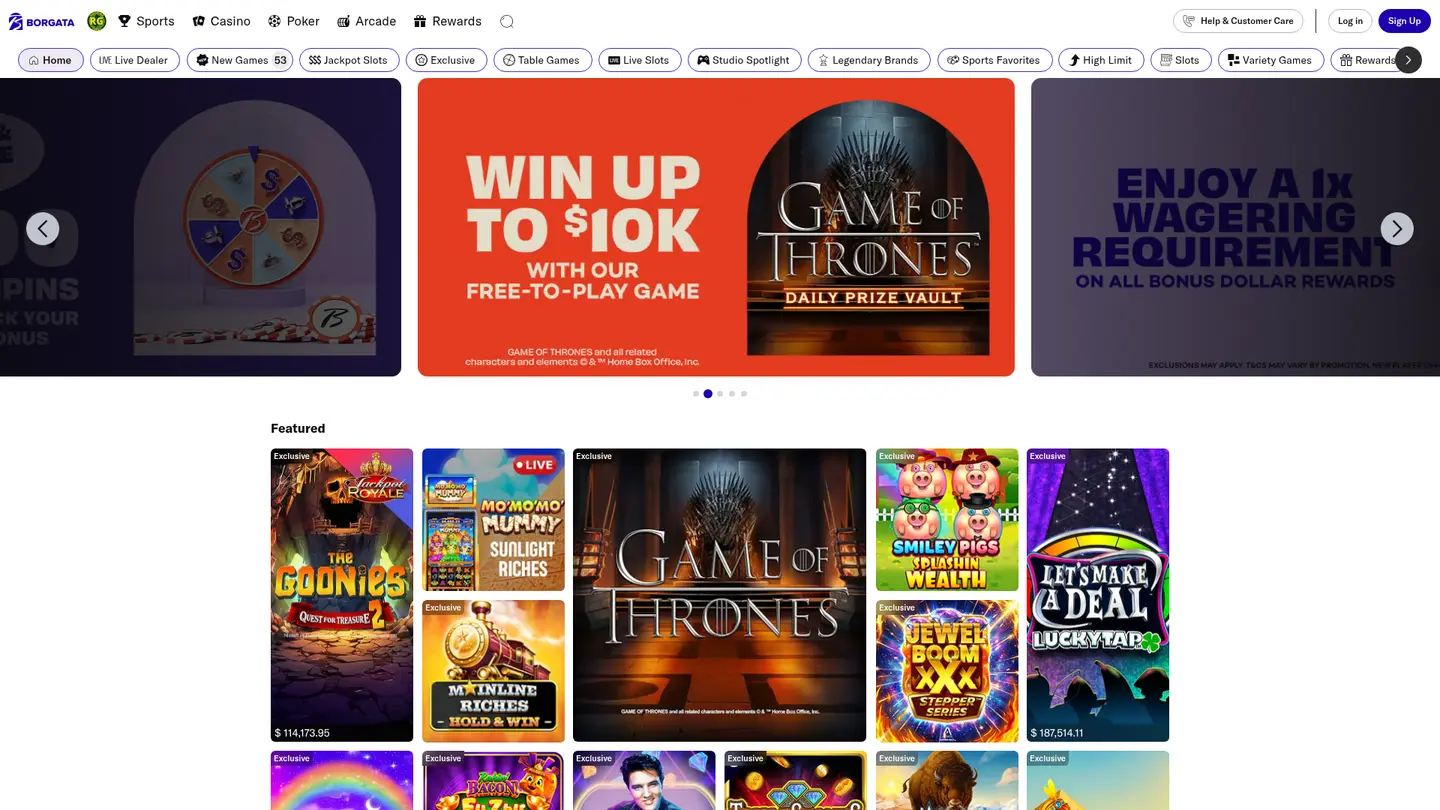Open the buffalo game tile

[947, 781]
